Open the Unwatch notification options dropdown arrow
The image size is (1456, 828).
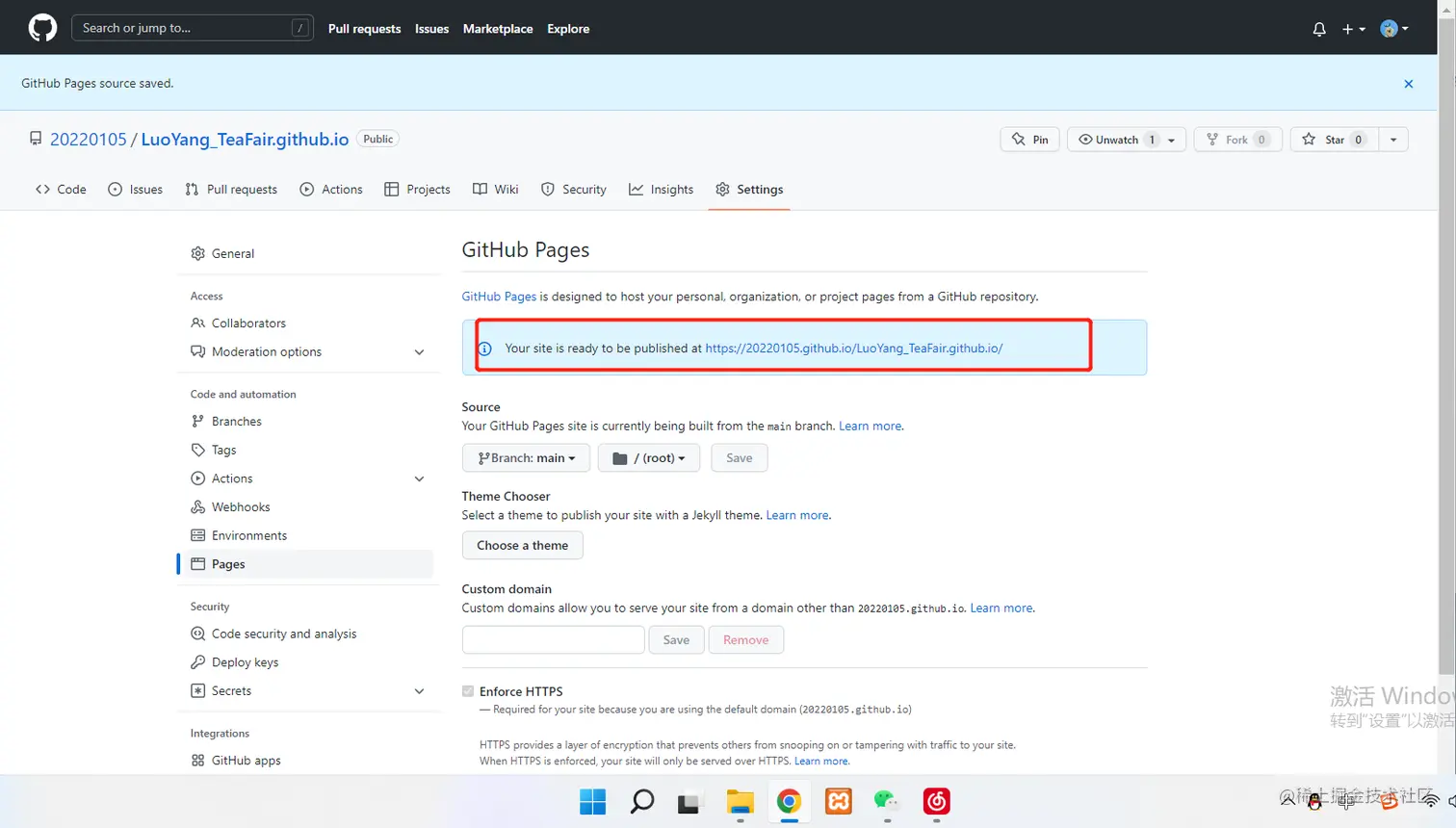[x=1172, y=140]
